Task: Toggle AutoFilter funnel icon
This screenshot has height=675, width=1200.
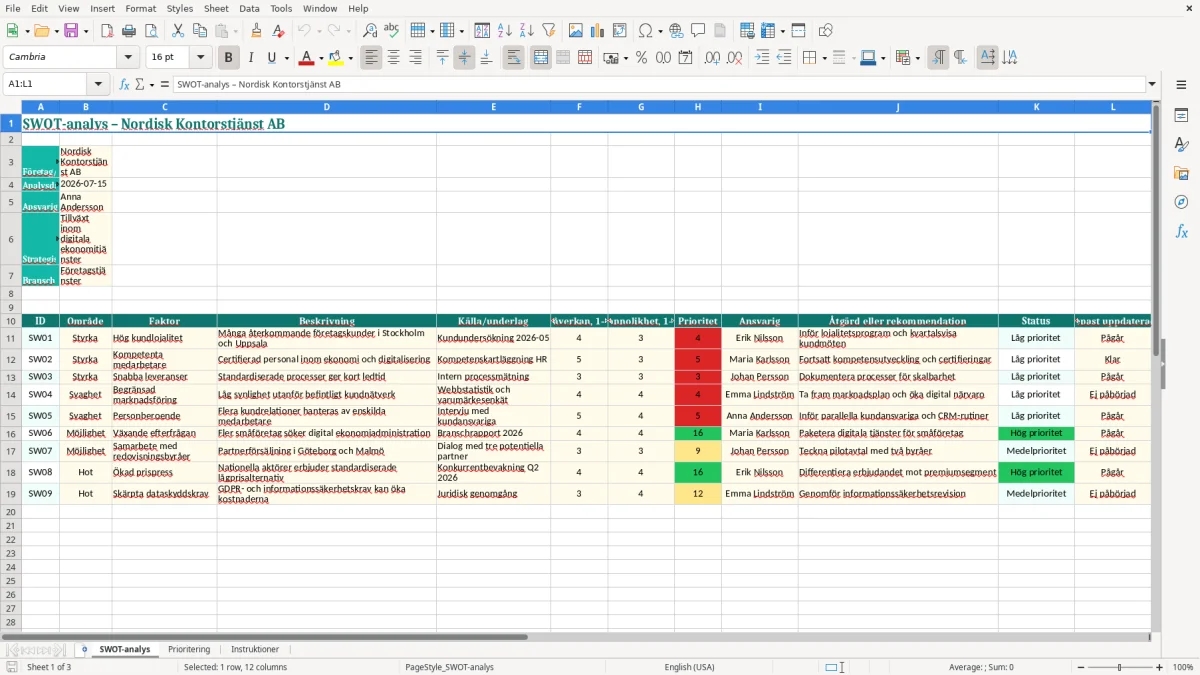Action: (548, 31)
